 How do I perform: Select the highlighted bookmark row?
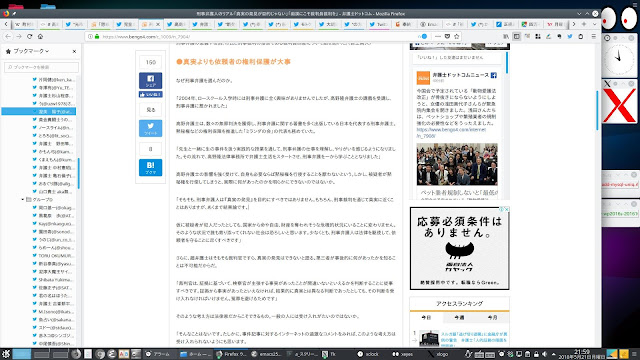click(39, 111)
